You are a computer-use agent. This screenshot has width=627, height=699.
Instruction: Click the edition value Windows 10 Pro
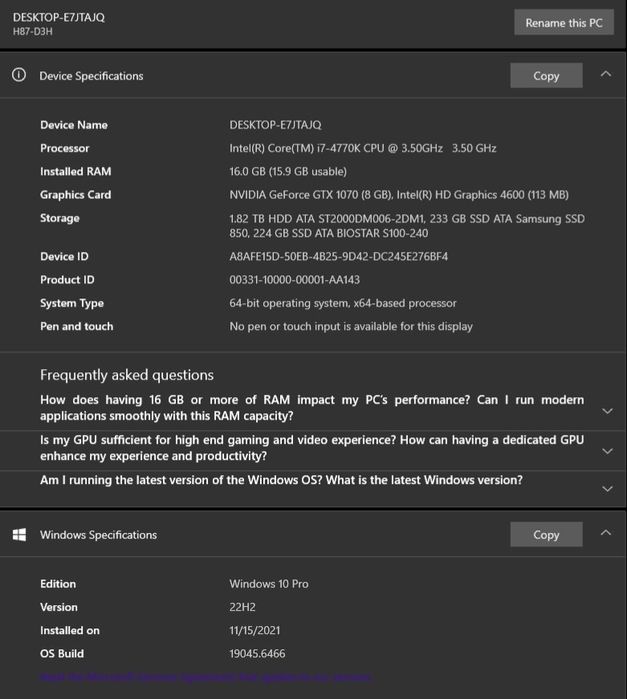(x=268, y=584)
